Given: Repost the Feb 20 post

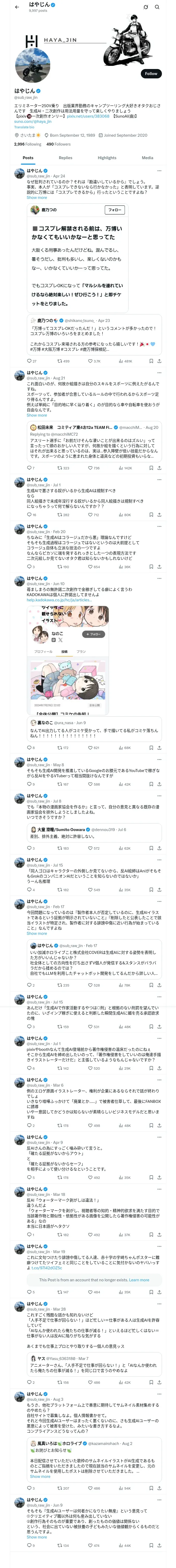Looking at the screenshot, I should coord(63,567).
